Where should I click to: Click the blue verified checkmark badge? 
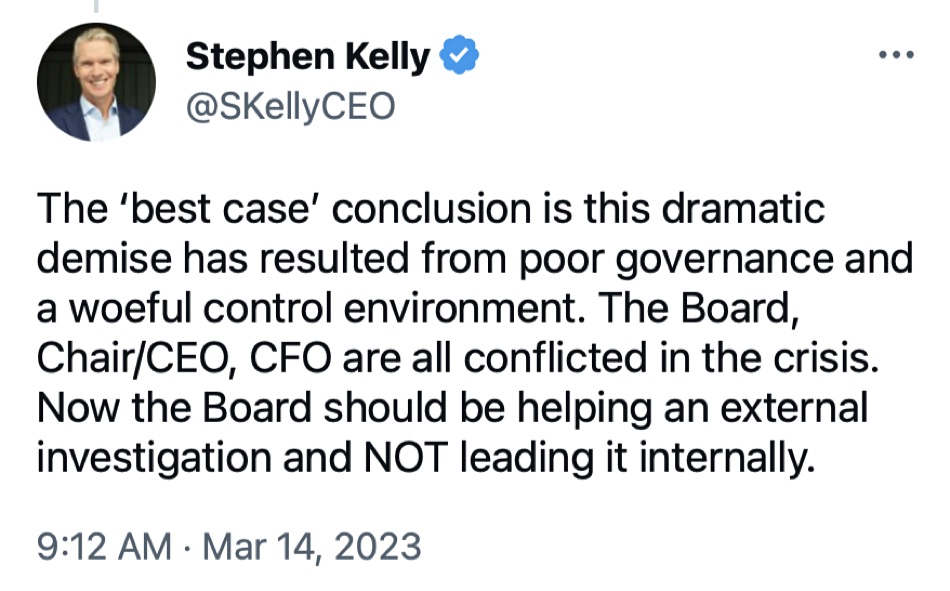[x=459, y=55]
